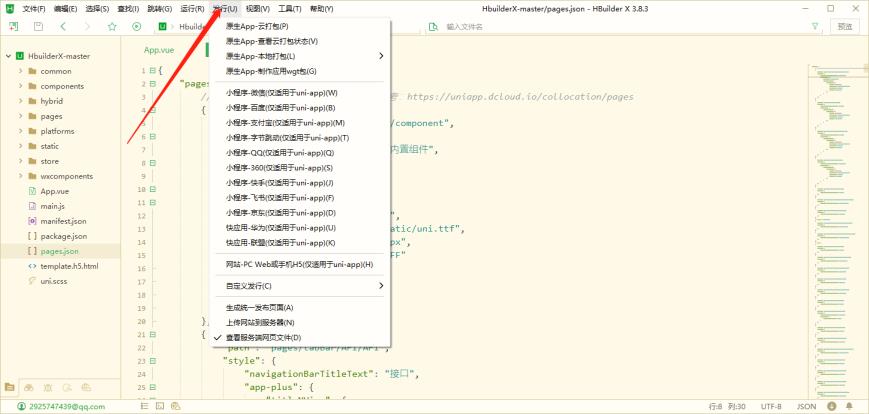Viewport: 869px width, 414px height.
Task: Open the 运行(R) menu
Action: tap(192, 9)
